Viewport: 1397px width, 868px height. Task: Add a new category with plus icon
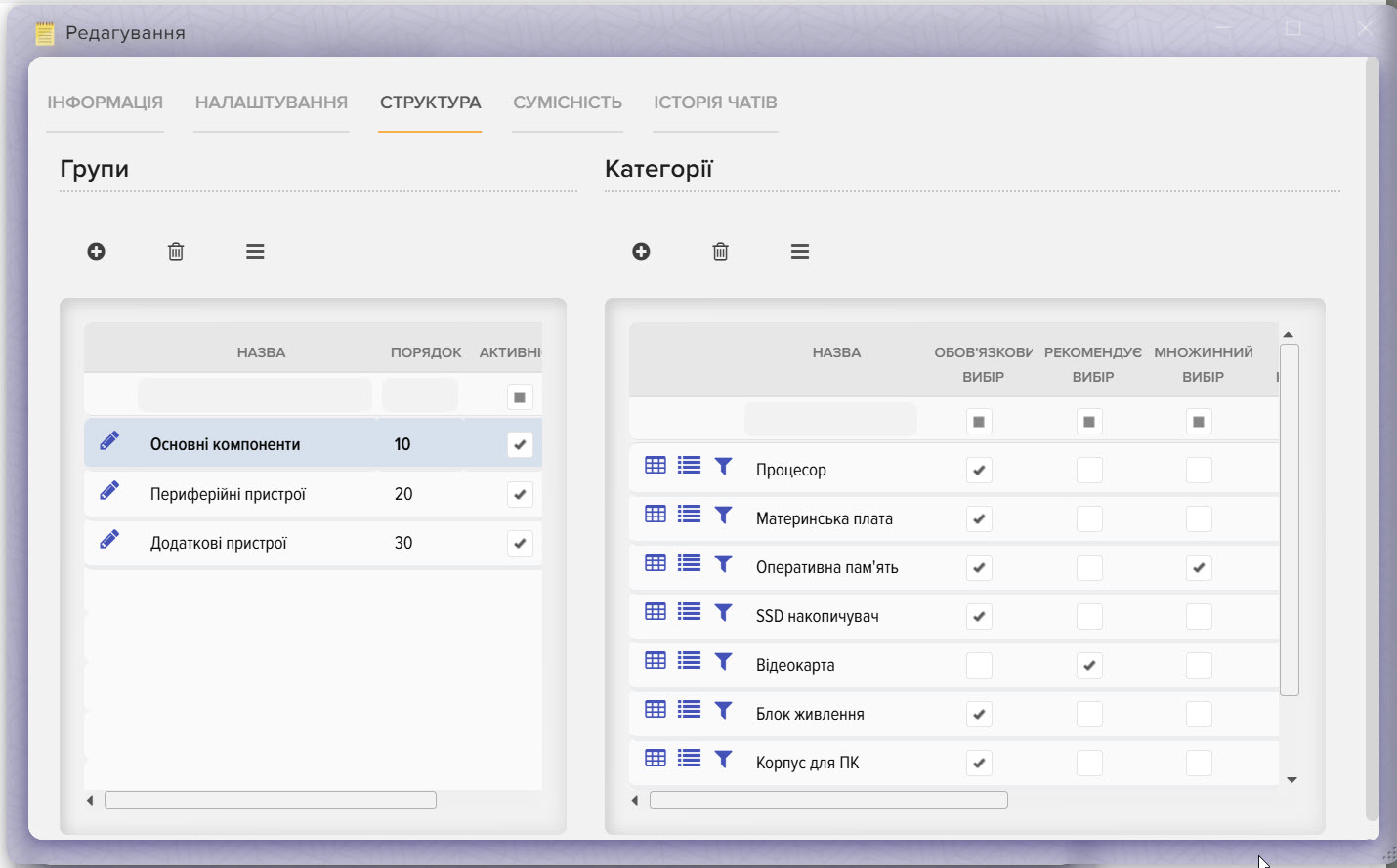tap(641, 252)
